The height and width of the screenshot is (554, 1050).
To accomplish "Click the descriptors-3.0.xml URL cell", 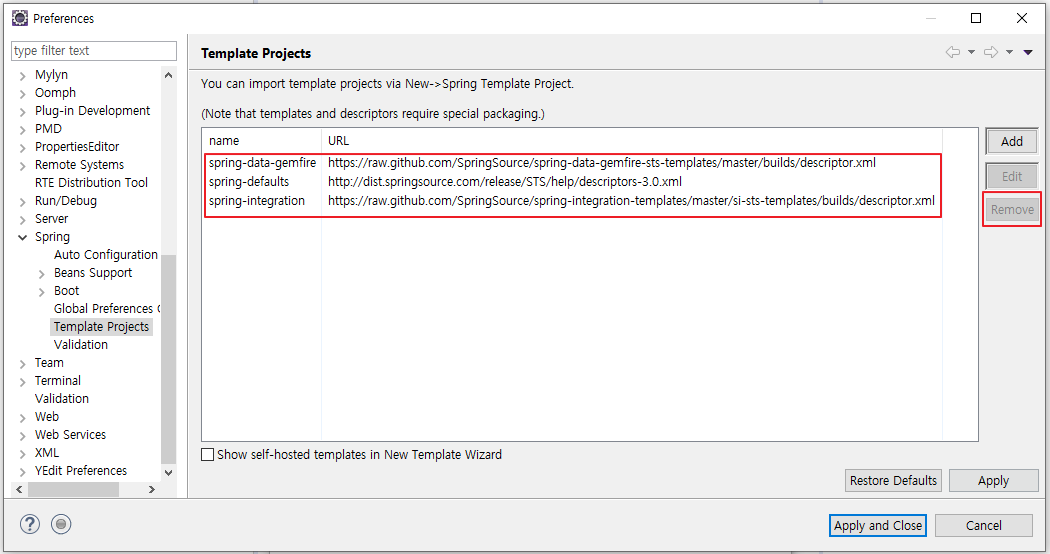I will [x=504, y=182].
